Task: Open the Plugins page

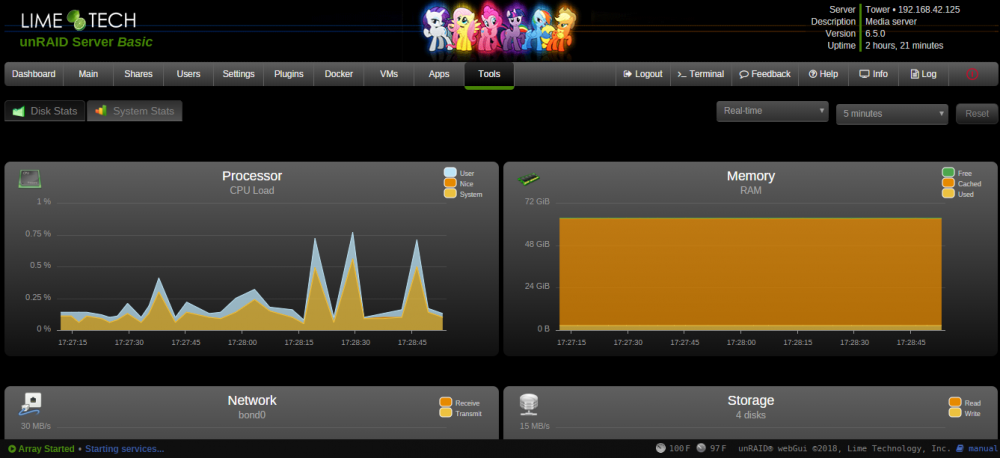Action: pyautogui.click(x=289, y=74)
